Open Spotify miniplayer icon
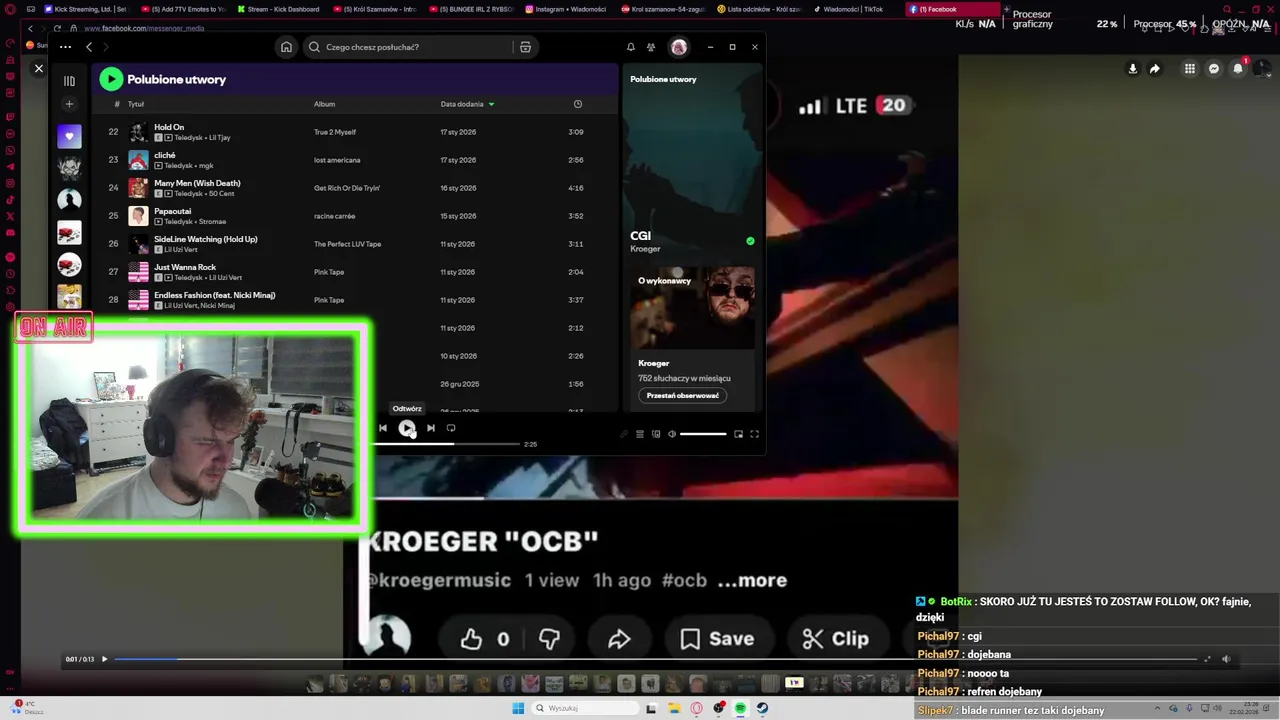This screenshot has width=1280, height=720. pyautogui.click(x=739, y=434)
